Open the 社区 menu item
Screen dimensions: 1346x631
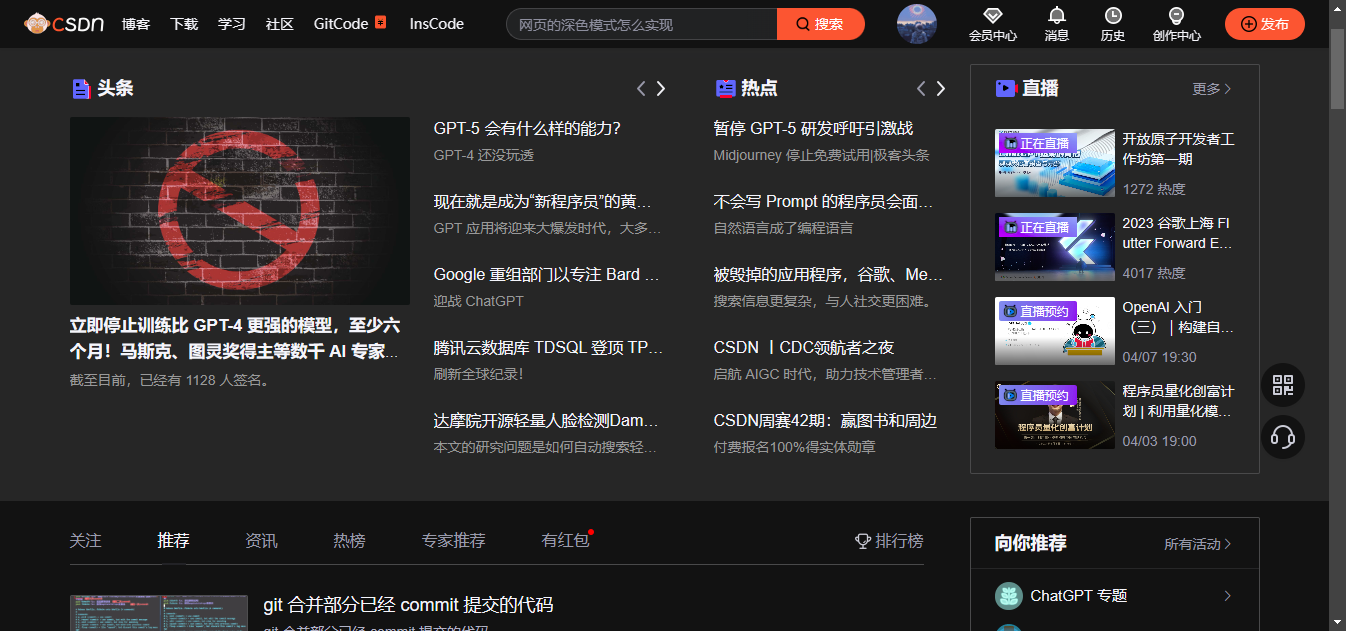click(x=280, y=24)
